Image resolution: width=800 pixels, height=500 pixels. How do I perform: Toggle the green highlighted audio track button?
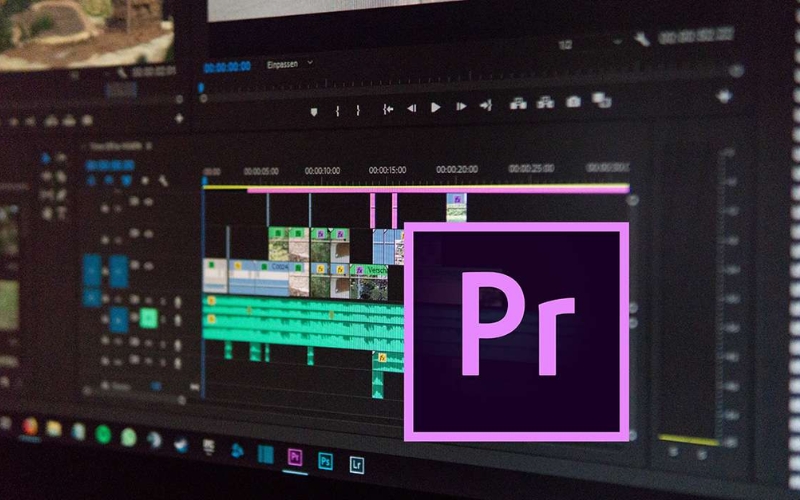(149, 318)
